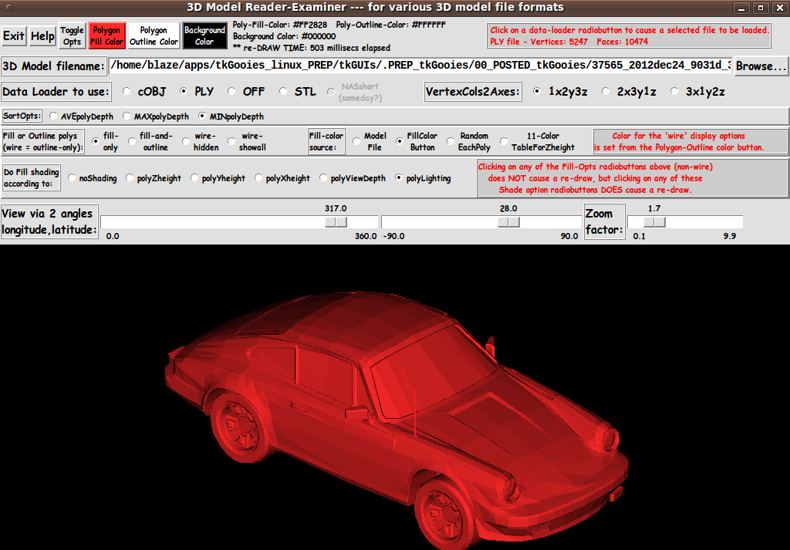Viewport: 790px width, 550px height.
Task: Click the 'Fill-color source:' label
Action: (326, 142)
